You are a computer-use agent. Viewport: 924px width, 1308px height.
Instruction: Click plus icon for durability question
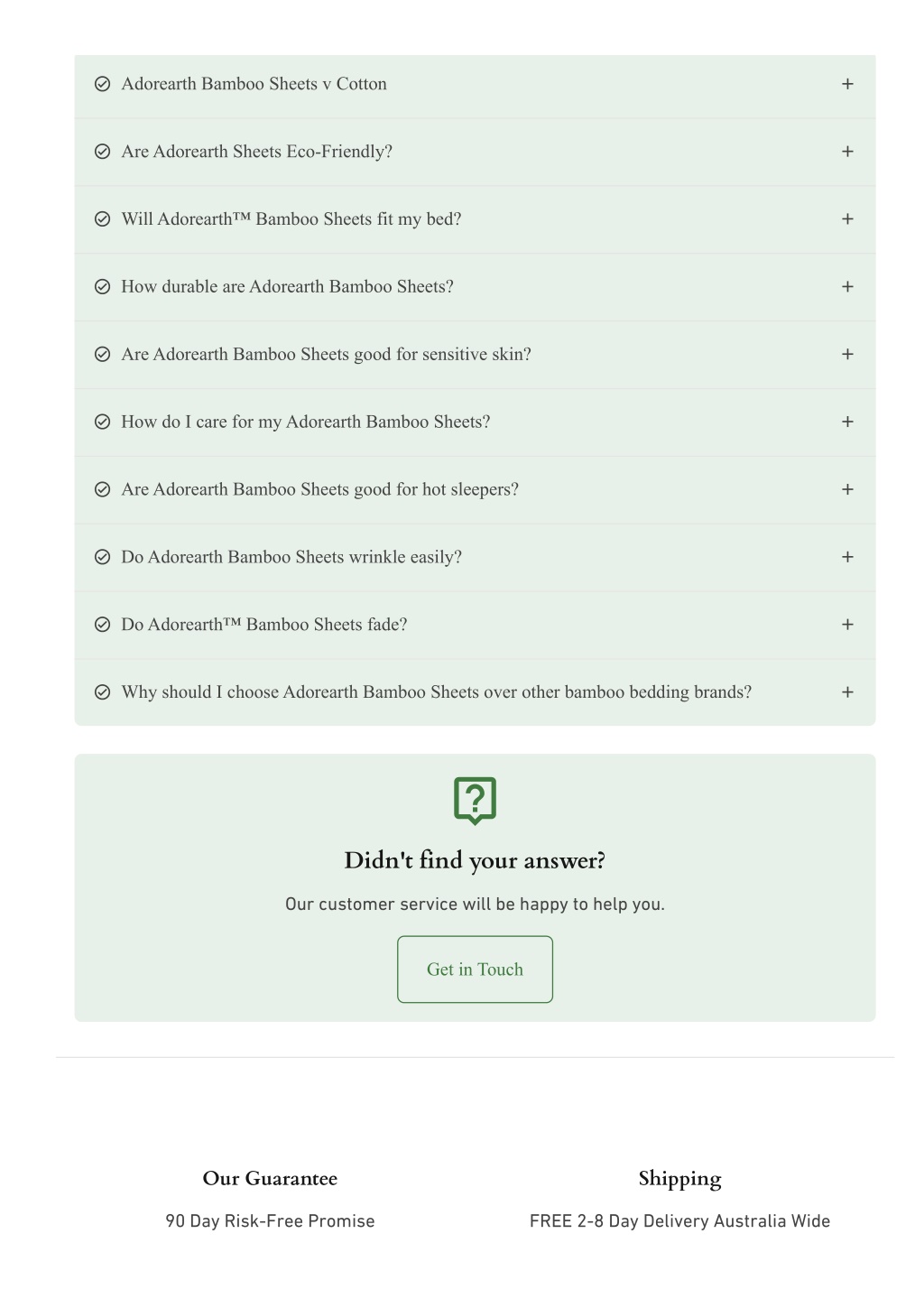pyautogui.click(x=847, y=287)
